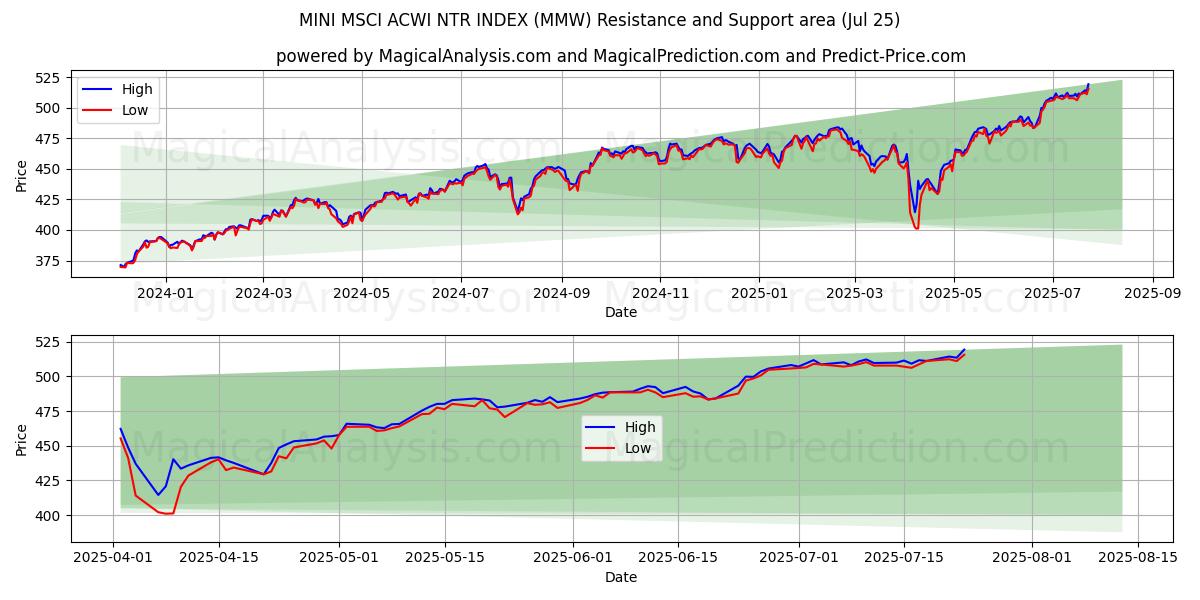
Task: Click 'High' in the bottom chart legend
Action: pyautogui.click(x=640, y=427)
